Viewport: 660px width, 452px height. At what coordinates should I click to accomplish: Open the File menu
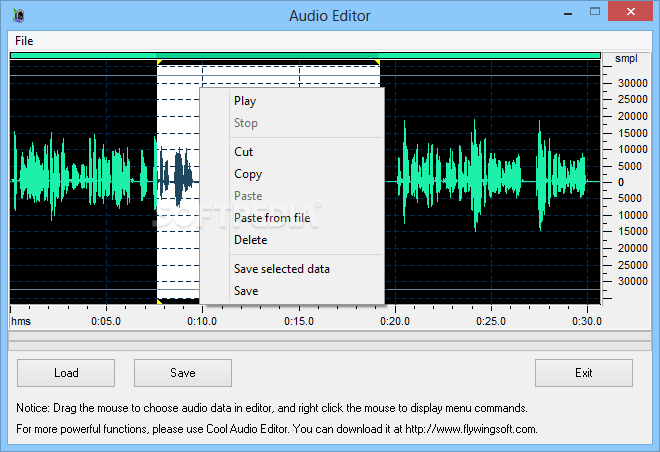coord(24,41)
